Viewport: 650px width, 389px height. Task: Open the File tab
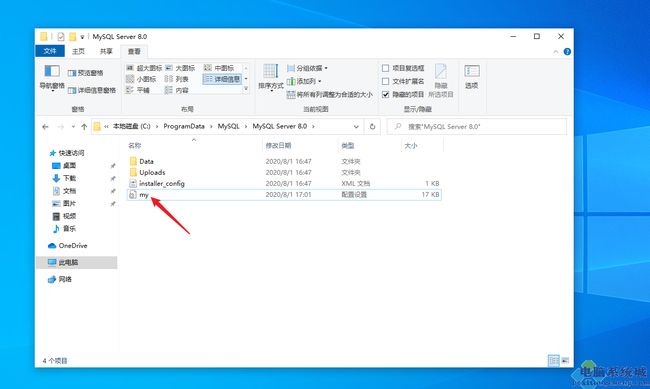[x=50, y=51]
